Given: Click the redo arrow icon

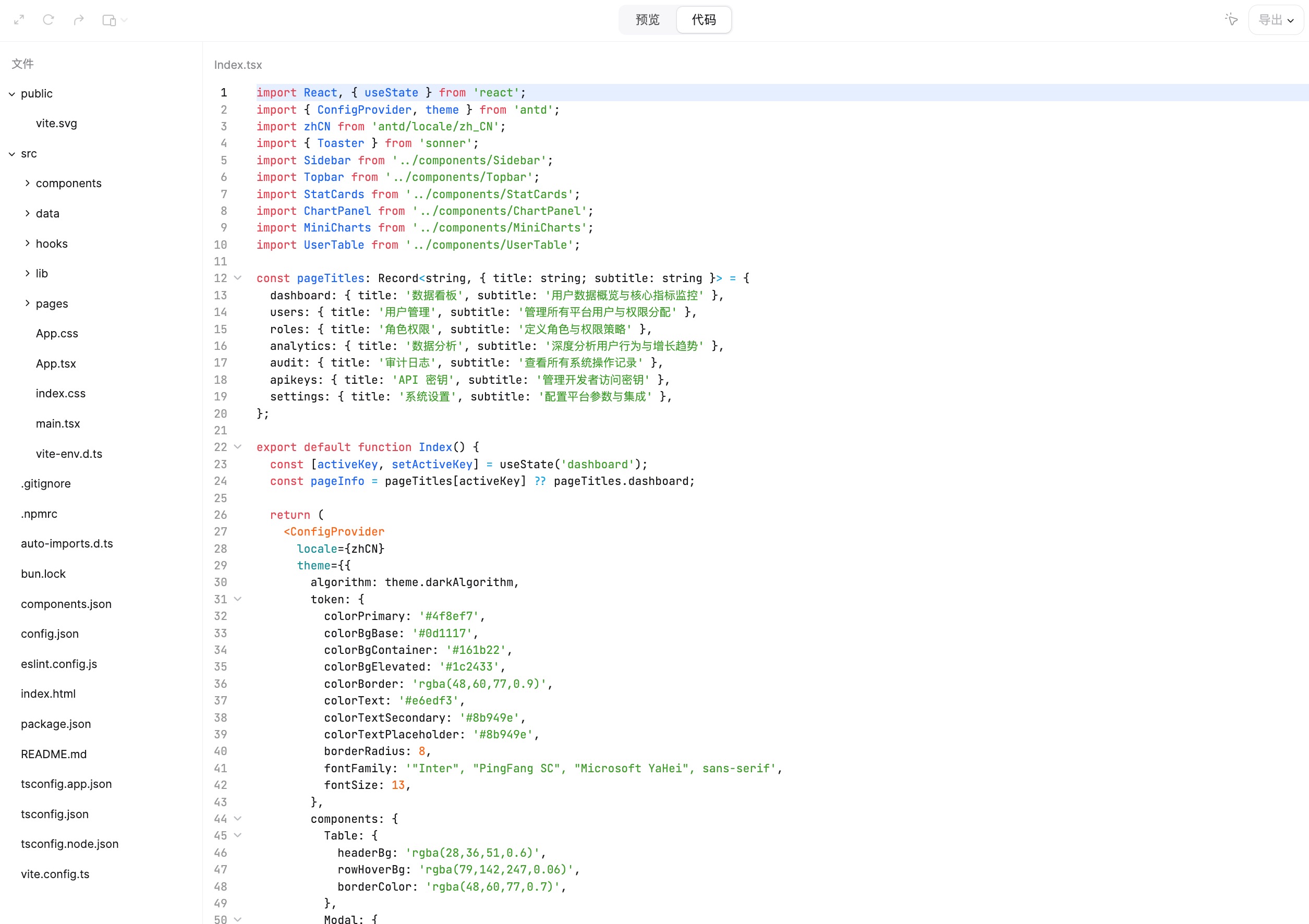Looking at the screenshot, I should point(79,20).
